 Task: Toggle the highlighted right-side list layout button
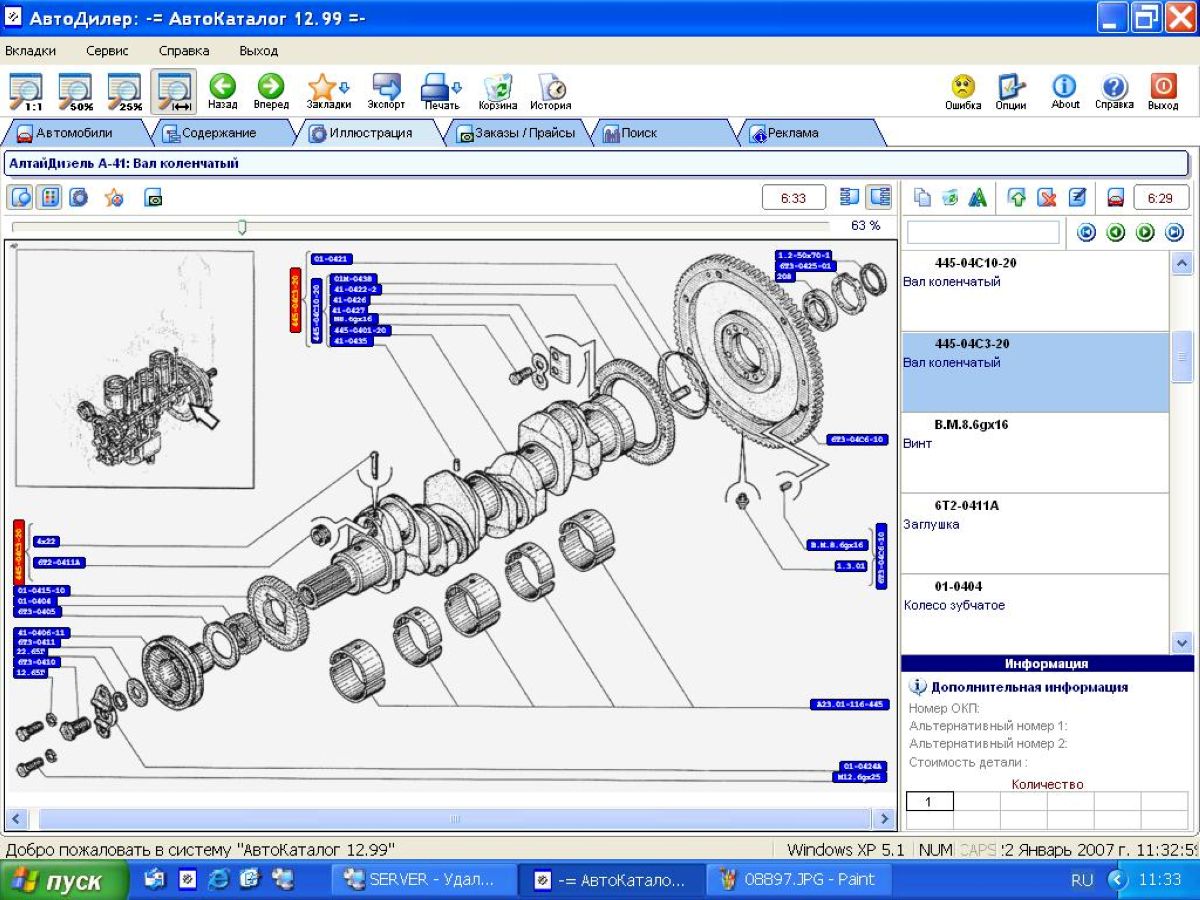(879, 198)
